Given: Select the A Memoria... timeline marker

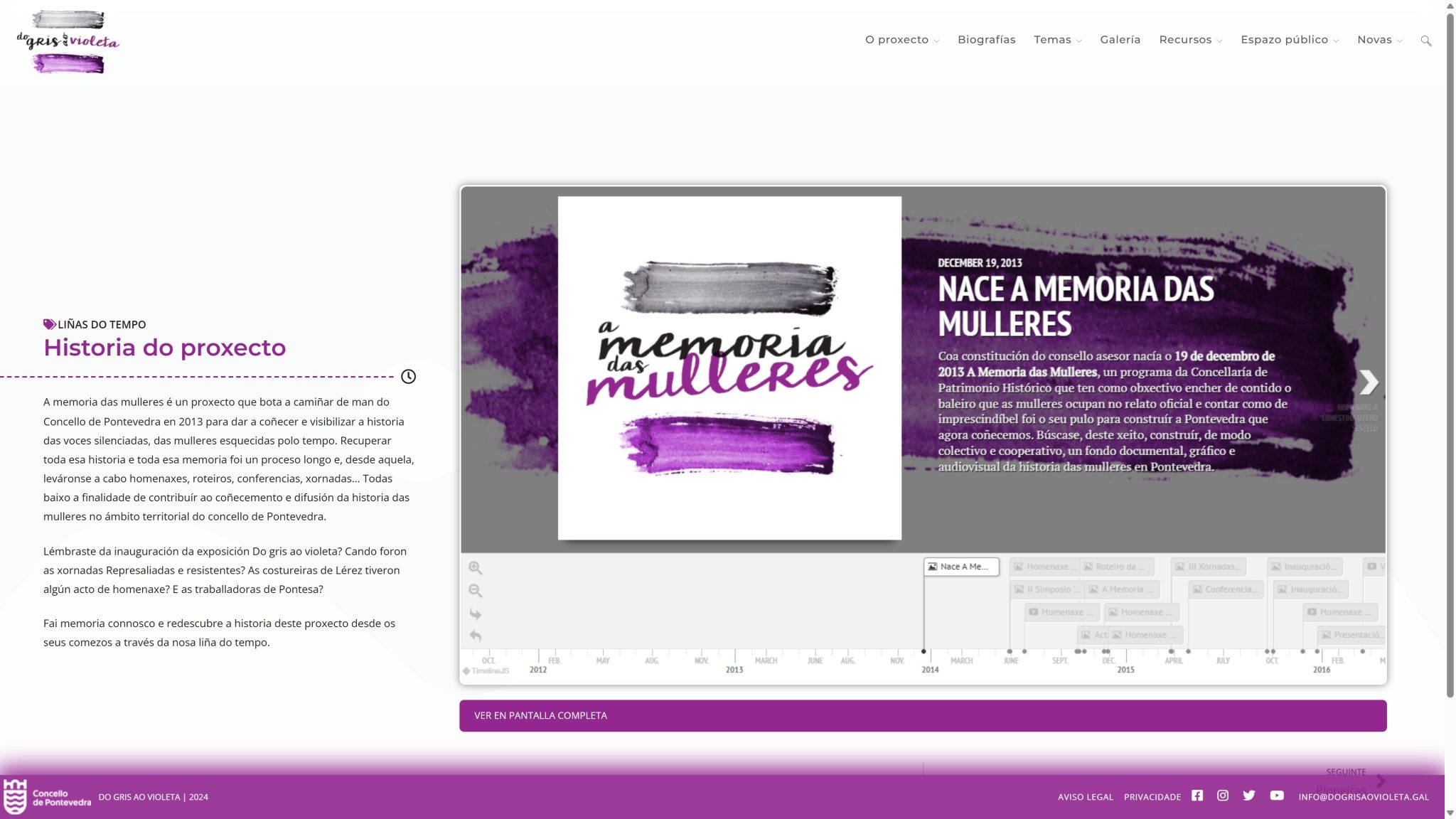Looking at the screenshot, I should [x=1122, y=589].
